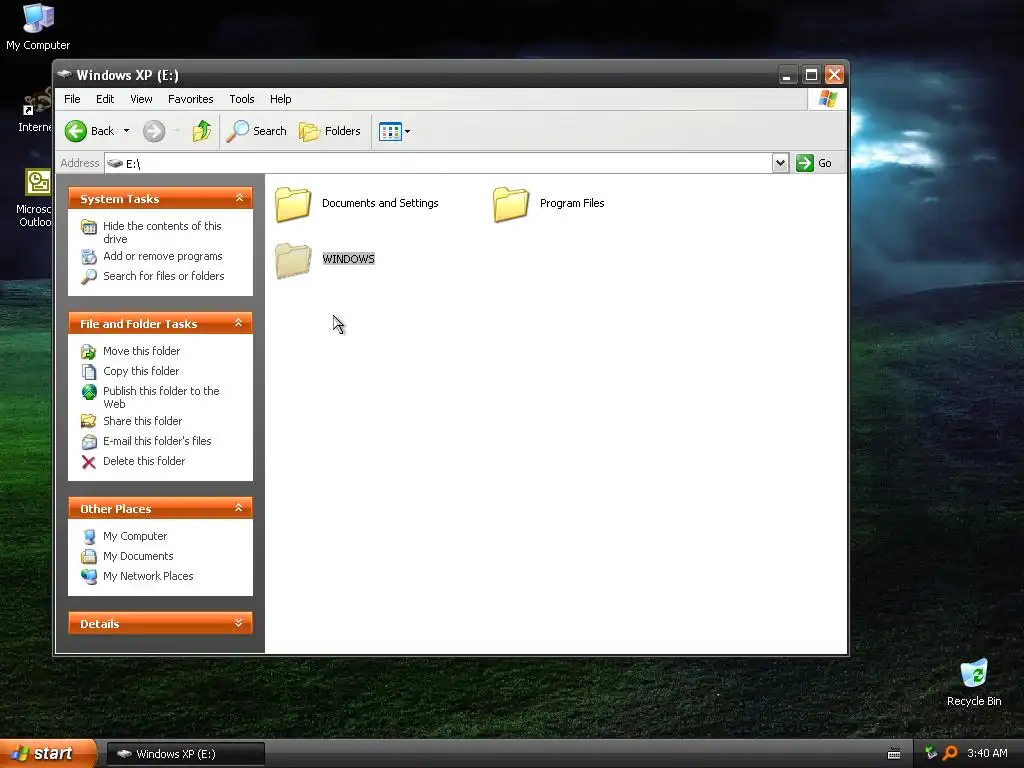This screenshot has width=1024, height=768.
Task: Go to My Documents in Other Places
Action: tap(138, 556)
